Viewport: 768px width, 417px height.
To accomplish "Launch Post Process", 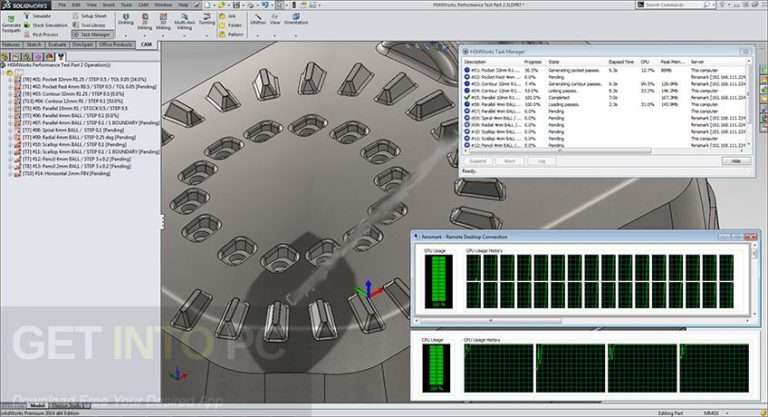I will click(x=41, y=34).
